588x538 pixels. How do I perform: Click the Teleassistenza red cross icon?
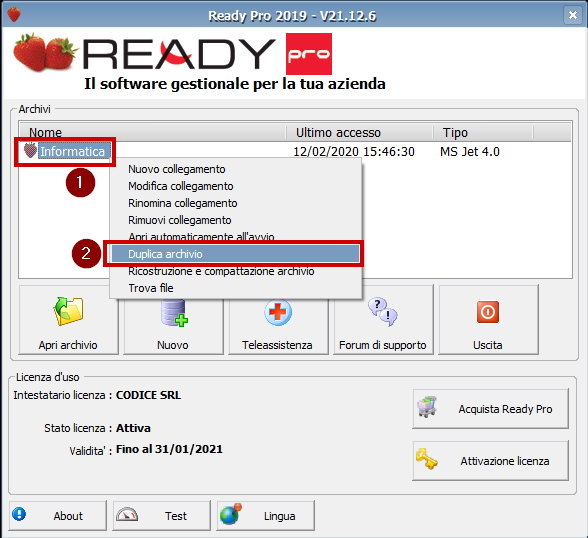coord(278,312)
